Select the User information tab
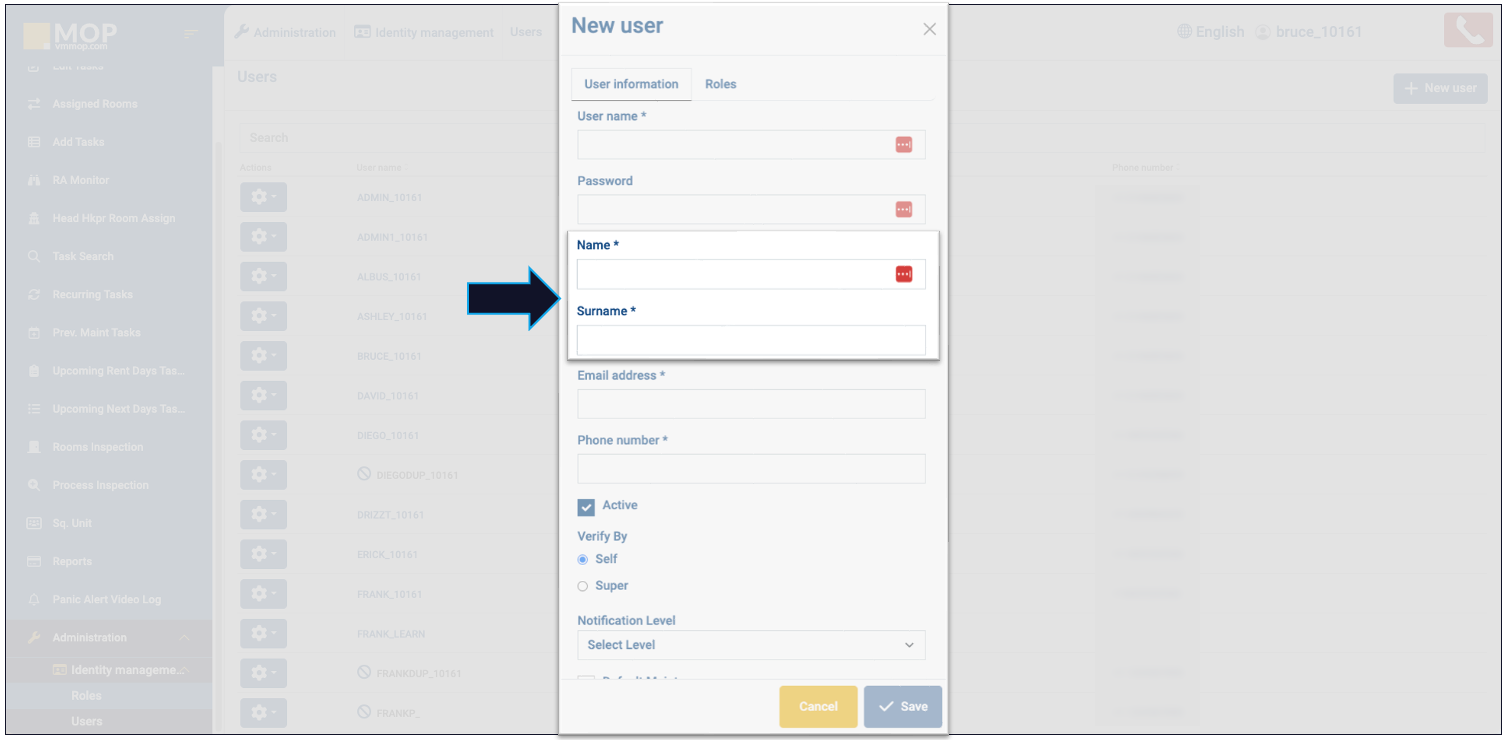The height and width of the screenshot is (740, 1507). 631,85
